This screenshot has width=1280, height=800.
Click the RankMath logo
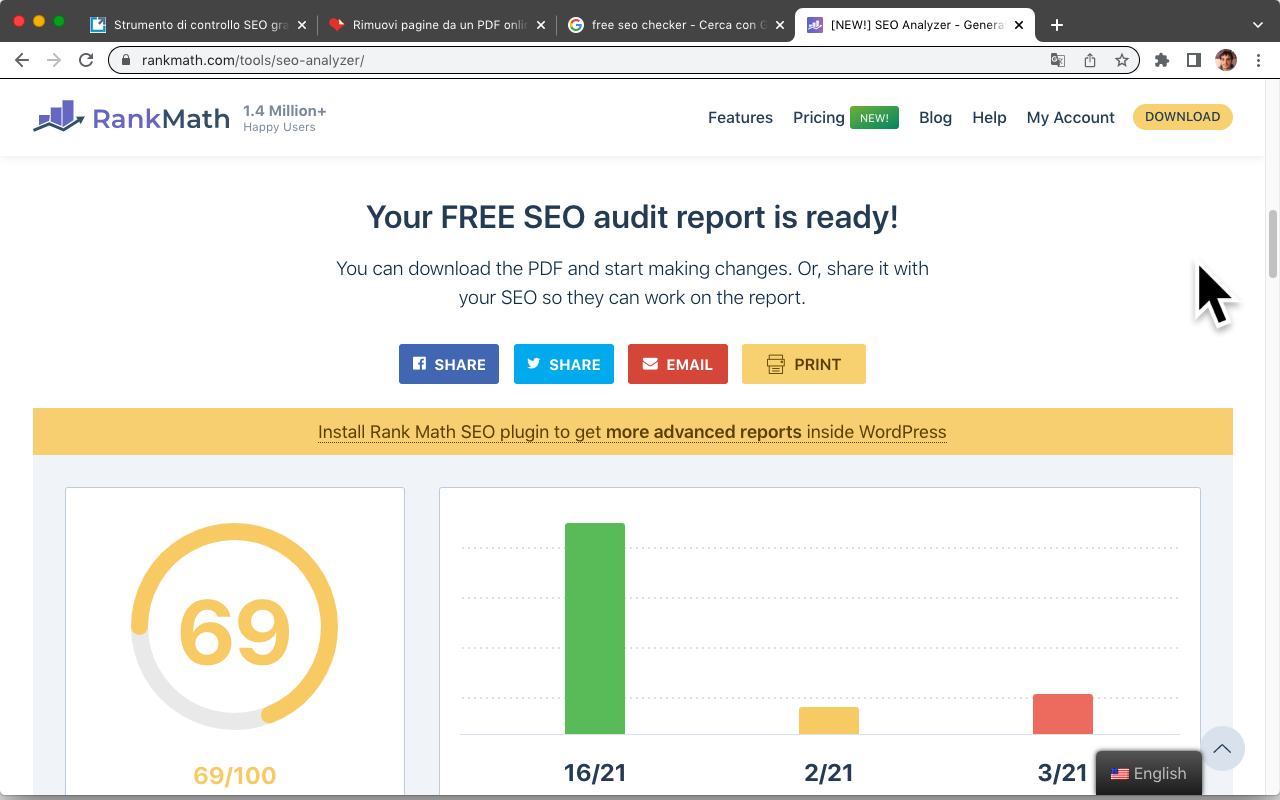click(131, 117)
